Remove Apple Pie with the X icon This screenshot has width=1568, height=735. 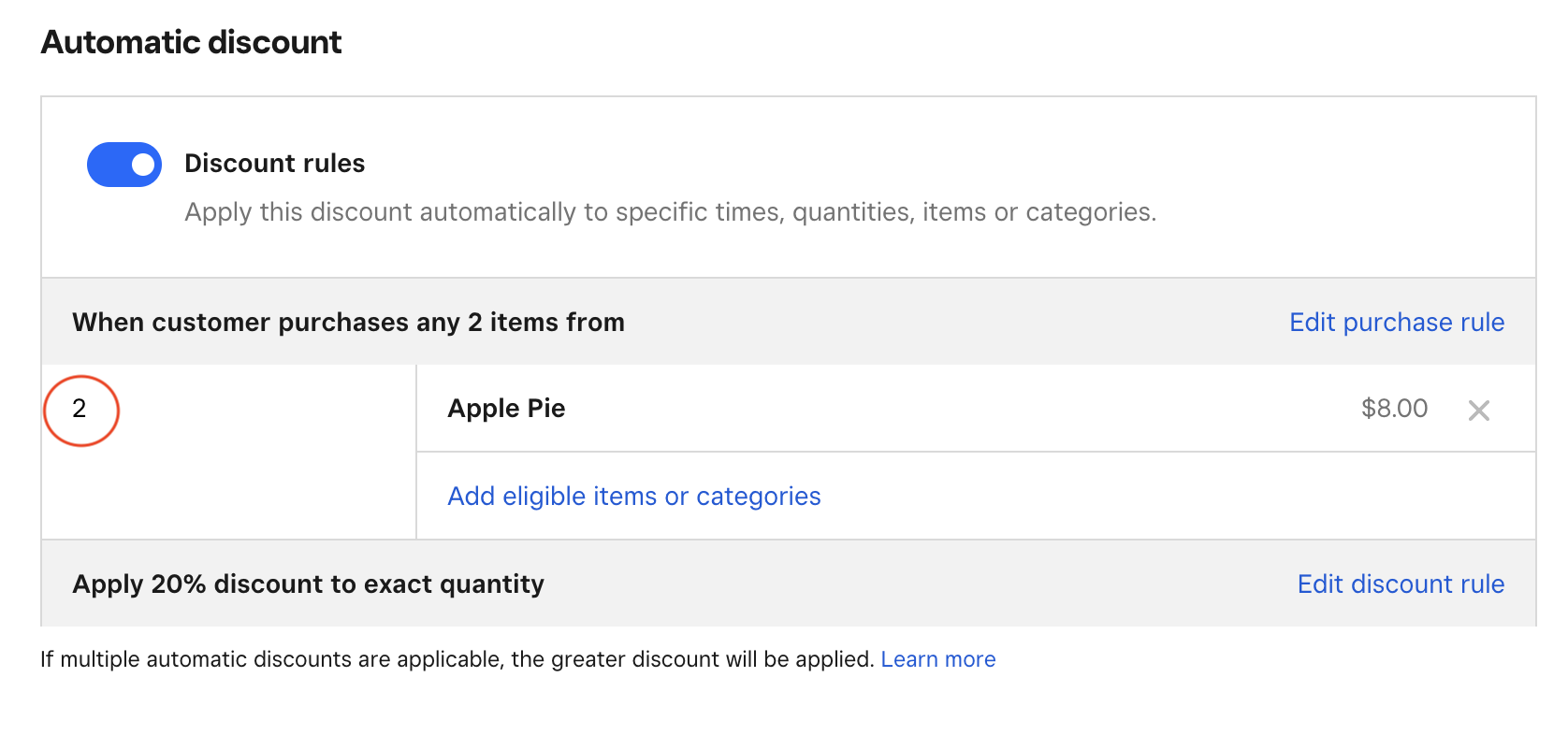tap(1478, 410)
